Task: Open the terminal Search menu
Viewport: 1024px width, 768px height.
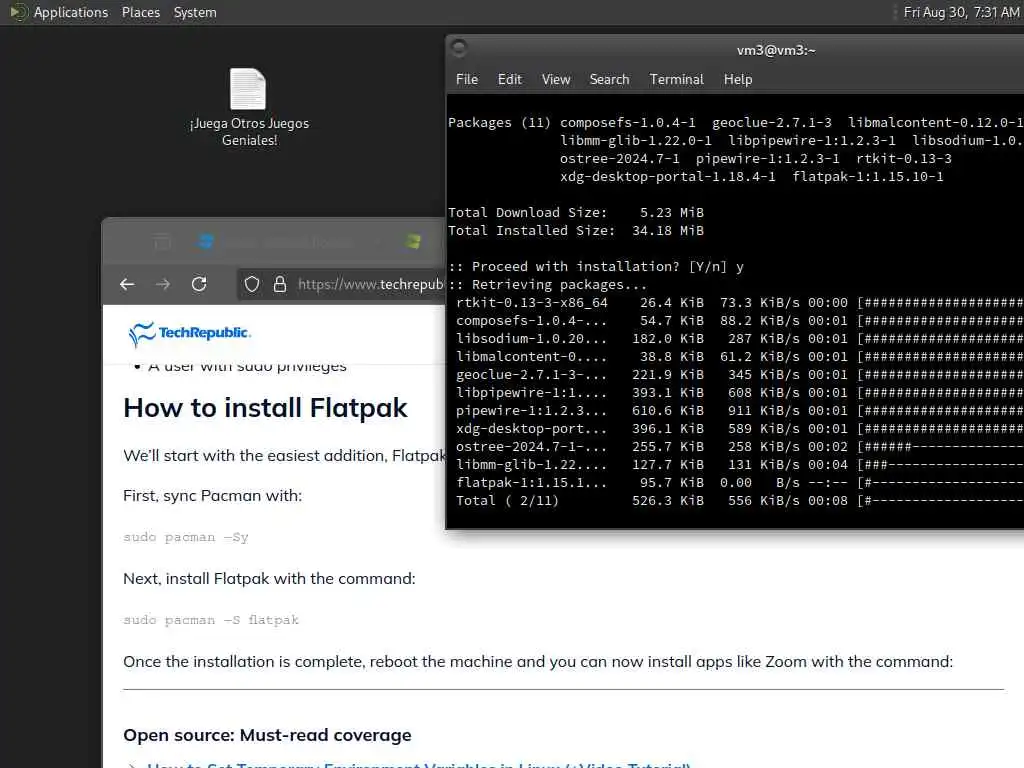Action: pyautogui.click(x=609, y=79)
